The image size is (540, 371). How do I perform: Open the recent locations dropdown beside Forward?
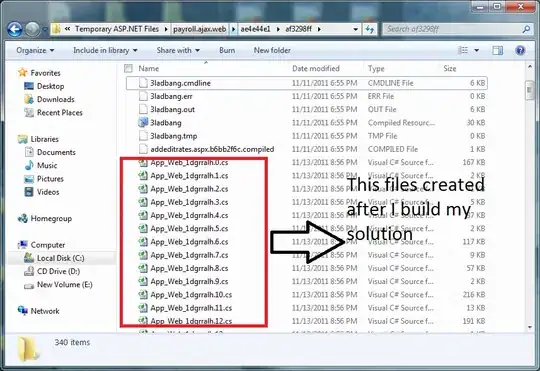[x=45, y=30]
